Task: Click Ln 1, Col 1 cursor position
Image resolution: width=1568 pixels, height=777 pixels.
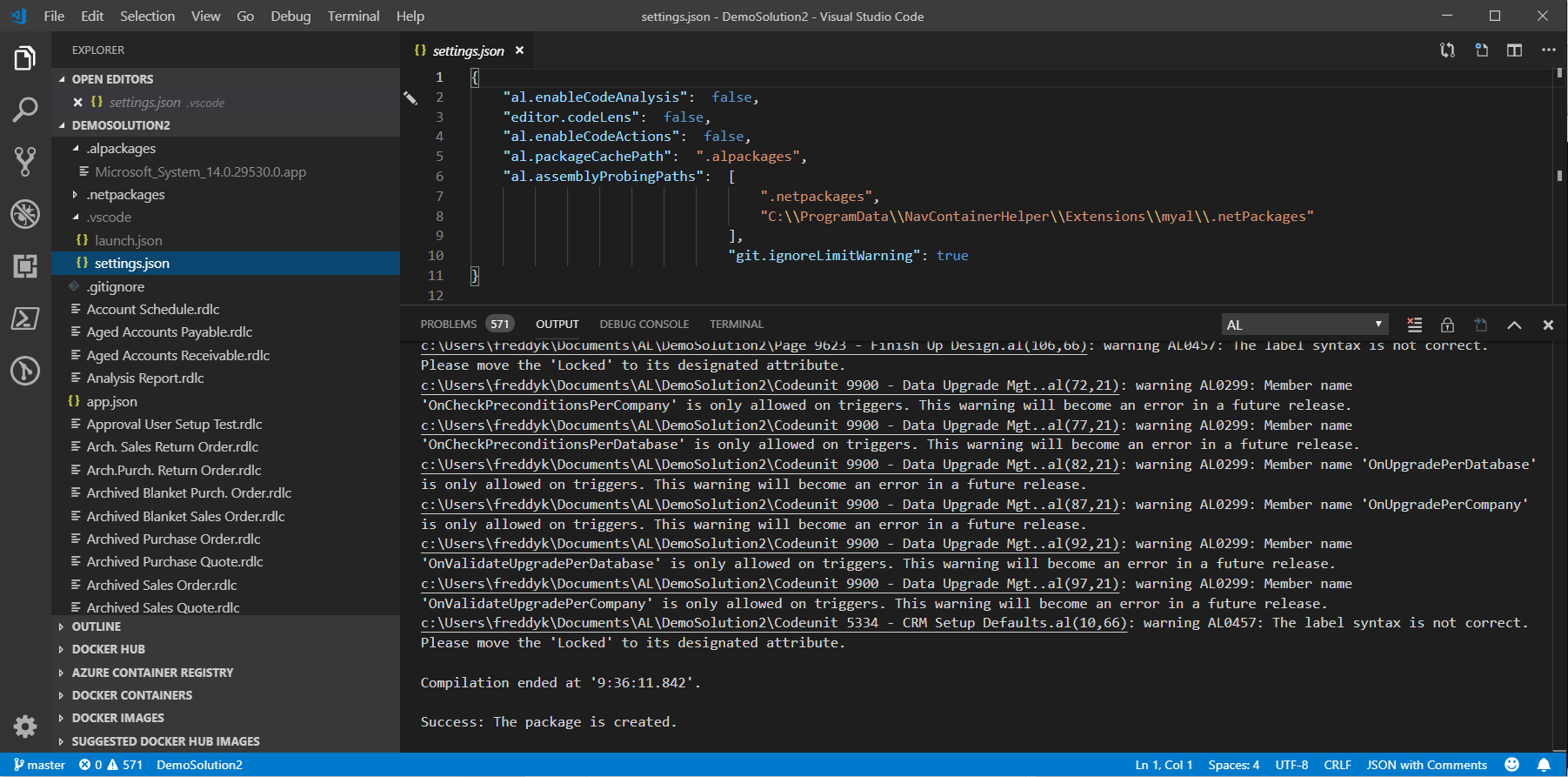Action: coord(1164,765)
